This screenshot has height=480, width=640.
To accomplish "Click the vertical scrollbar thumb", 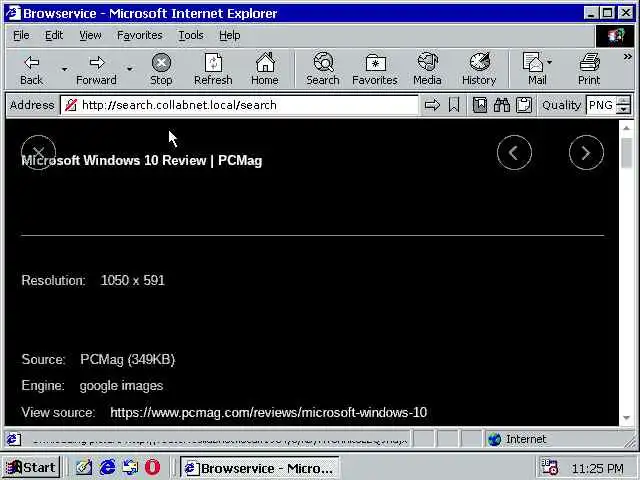I will tap(627, 153).
